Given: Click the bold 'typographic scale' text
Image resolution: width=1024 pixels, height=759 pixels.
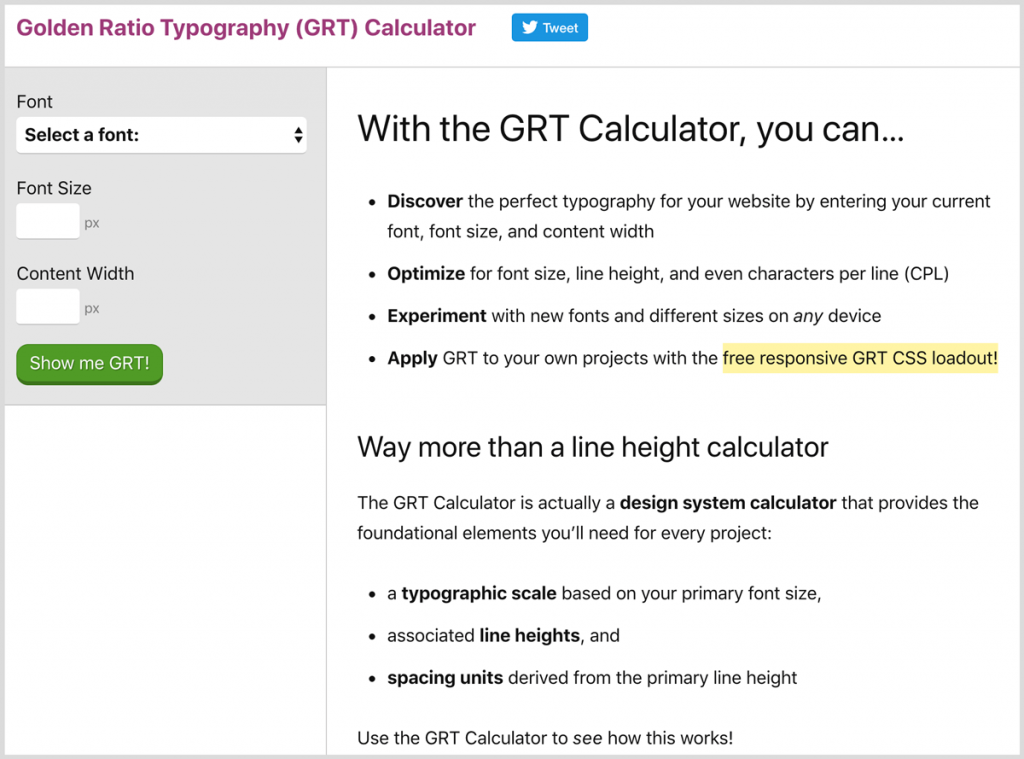Looking at the screenshot, I should coord(479,594).
